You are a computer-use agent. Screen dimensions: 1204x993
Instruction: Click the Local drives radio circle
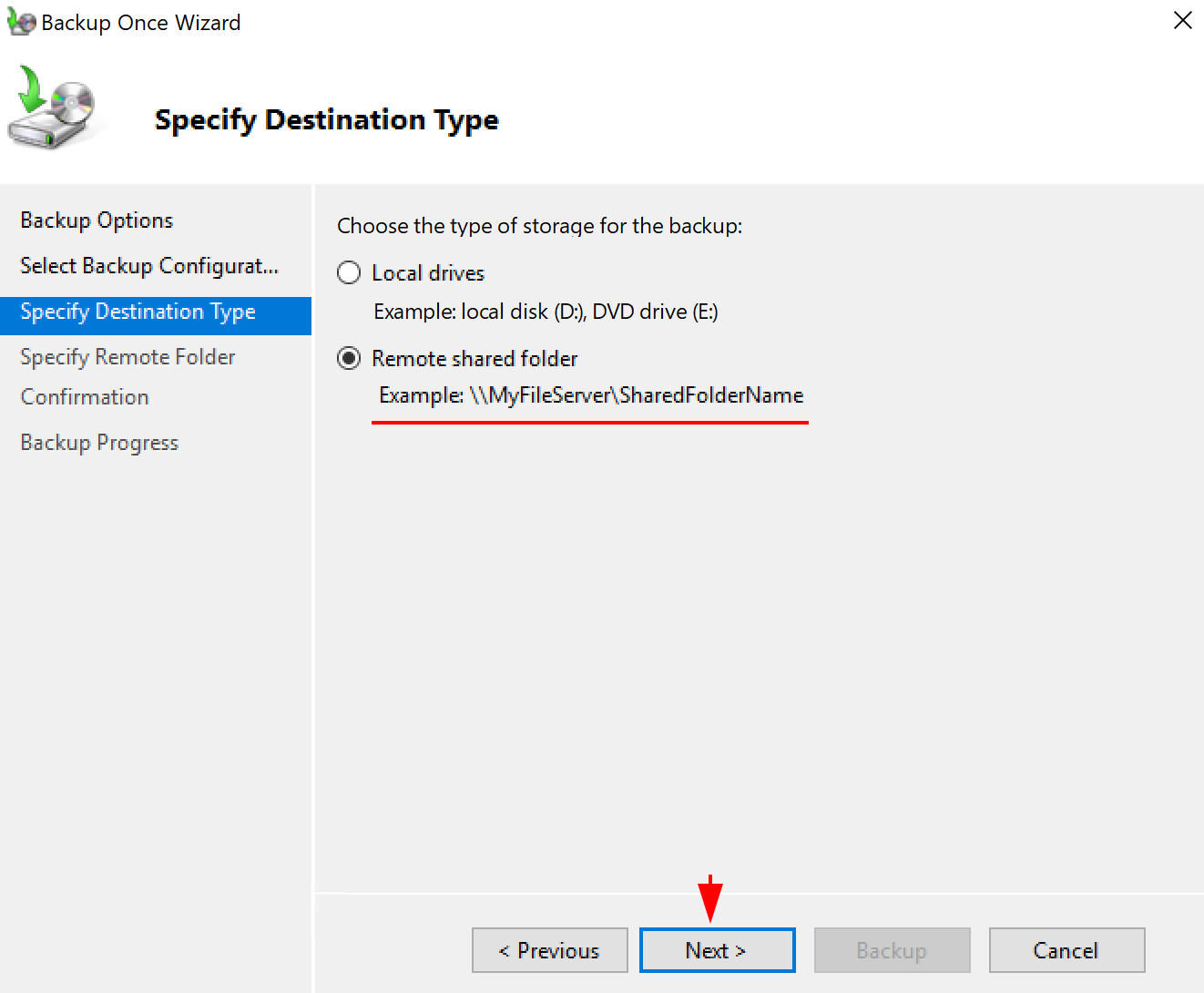349,272
